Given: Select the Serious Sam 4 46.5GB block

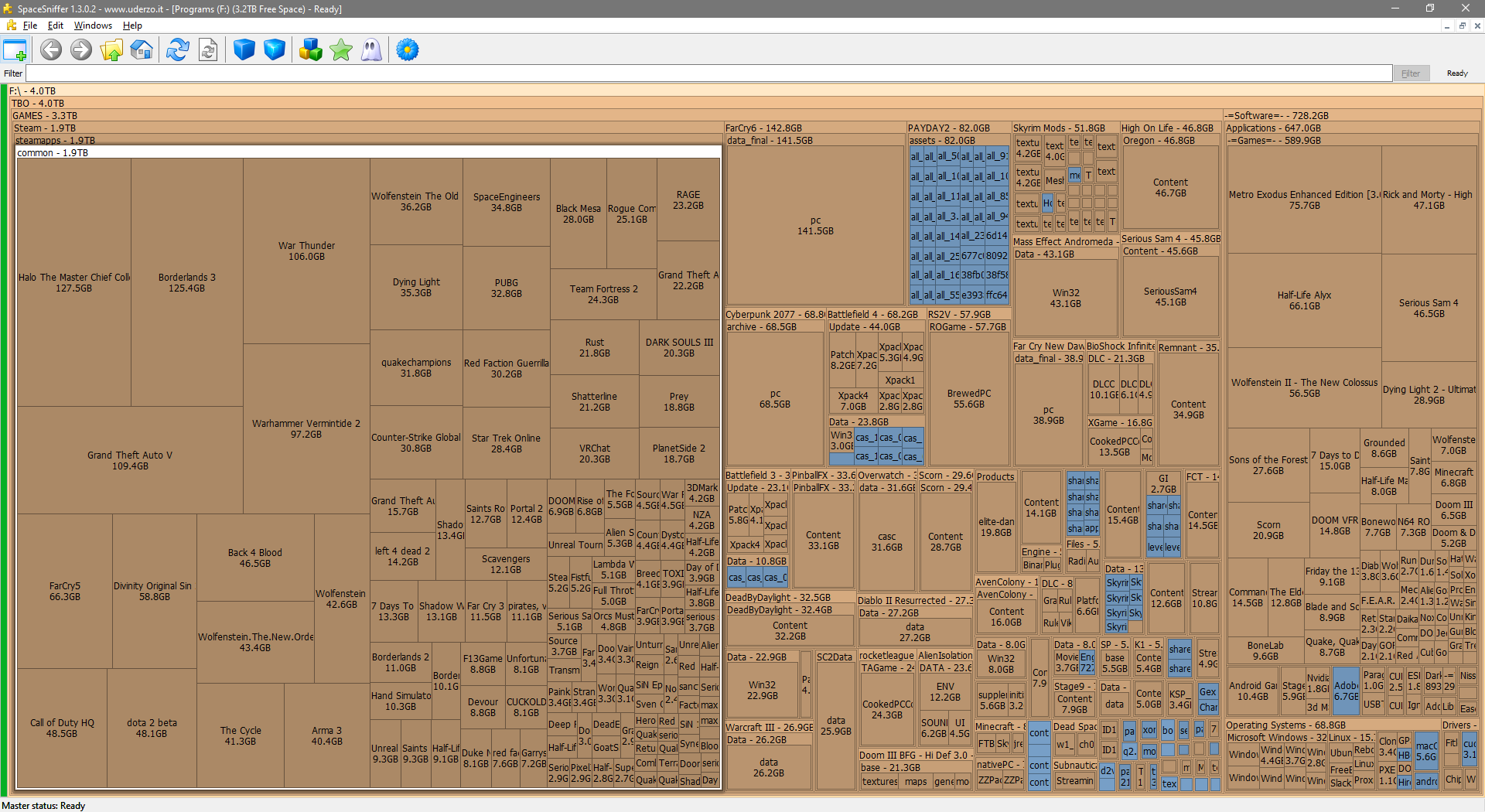Looking at the screenshot, I should pos(1429,309).
